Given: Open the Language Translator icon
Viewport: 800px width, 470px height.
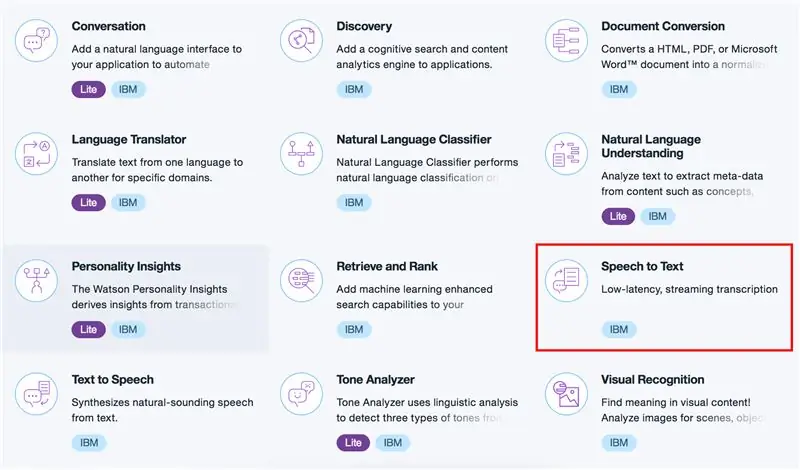Looking at the screenshot, I should click(36, 154).
